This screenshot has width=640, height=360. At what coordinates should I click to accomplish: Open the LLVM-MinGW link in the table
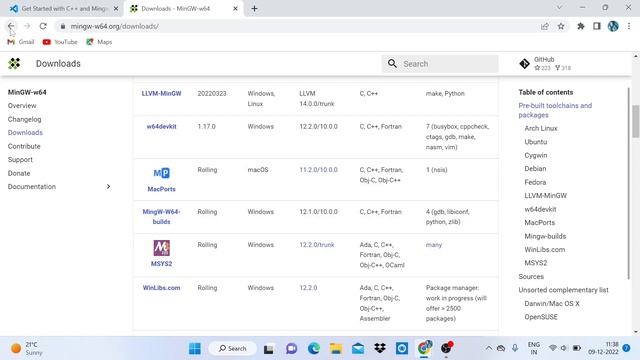[x=161, y=93]
